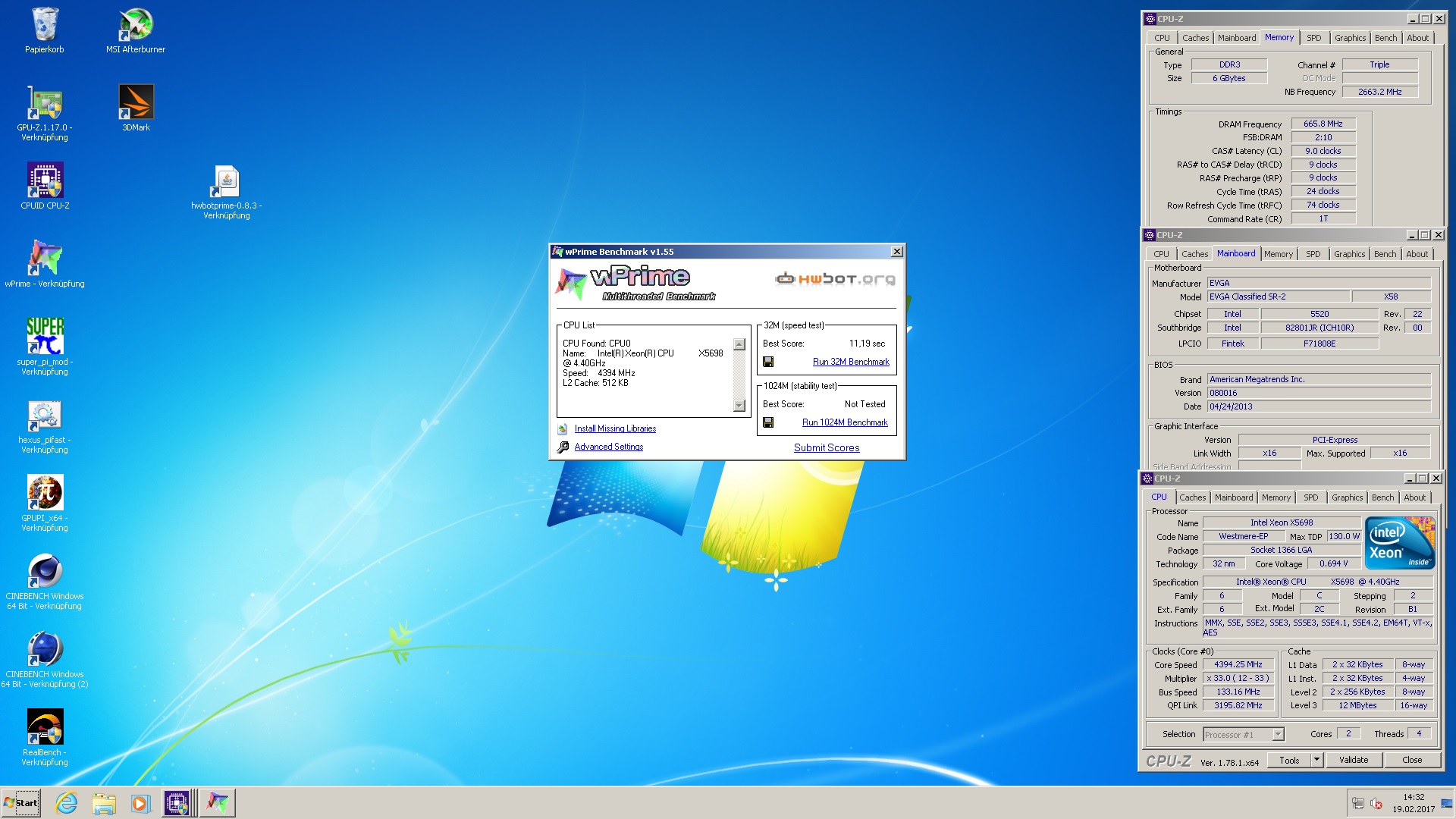This screenshot has height=819, width=1456.
Task: Click the save icon for 1024M score
Action: point(768,422)
